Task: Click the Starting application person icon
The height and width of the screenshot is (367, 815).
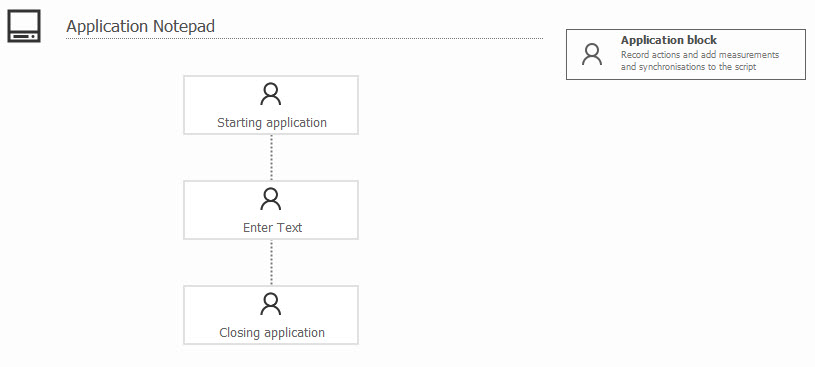Action: pos(271,94)
